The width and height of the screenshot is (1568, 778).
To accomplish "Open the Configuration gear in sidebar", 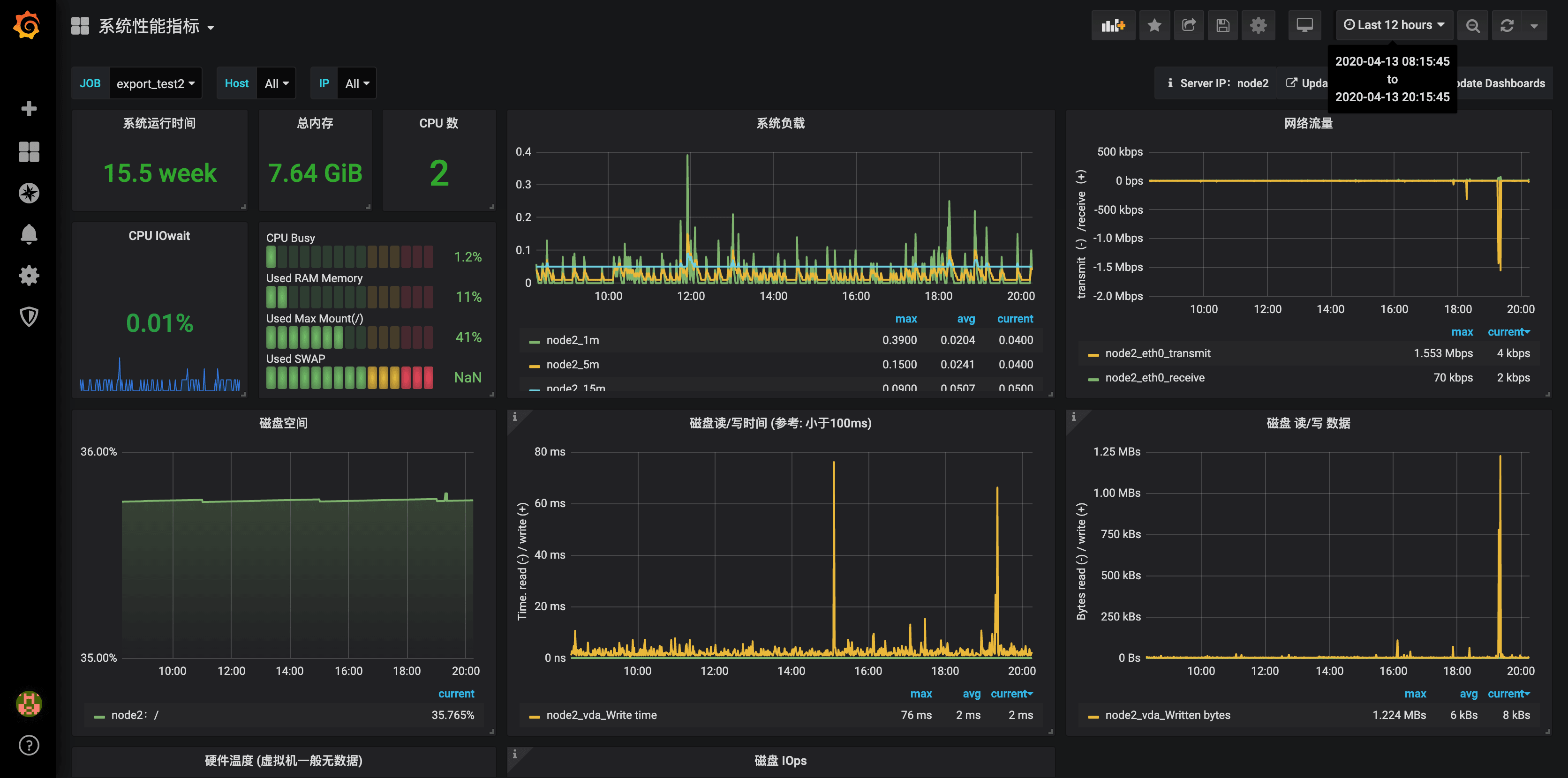I will point(29,276).
